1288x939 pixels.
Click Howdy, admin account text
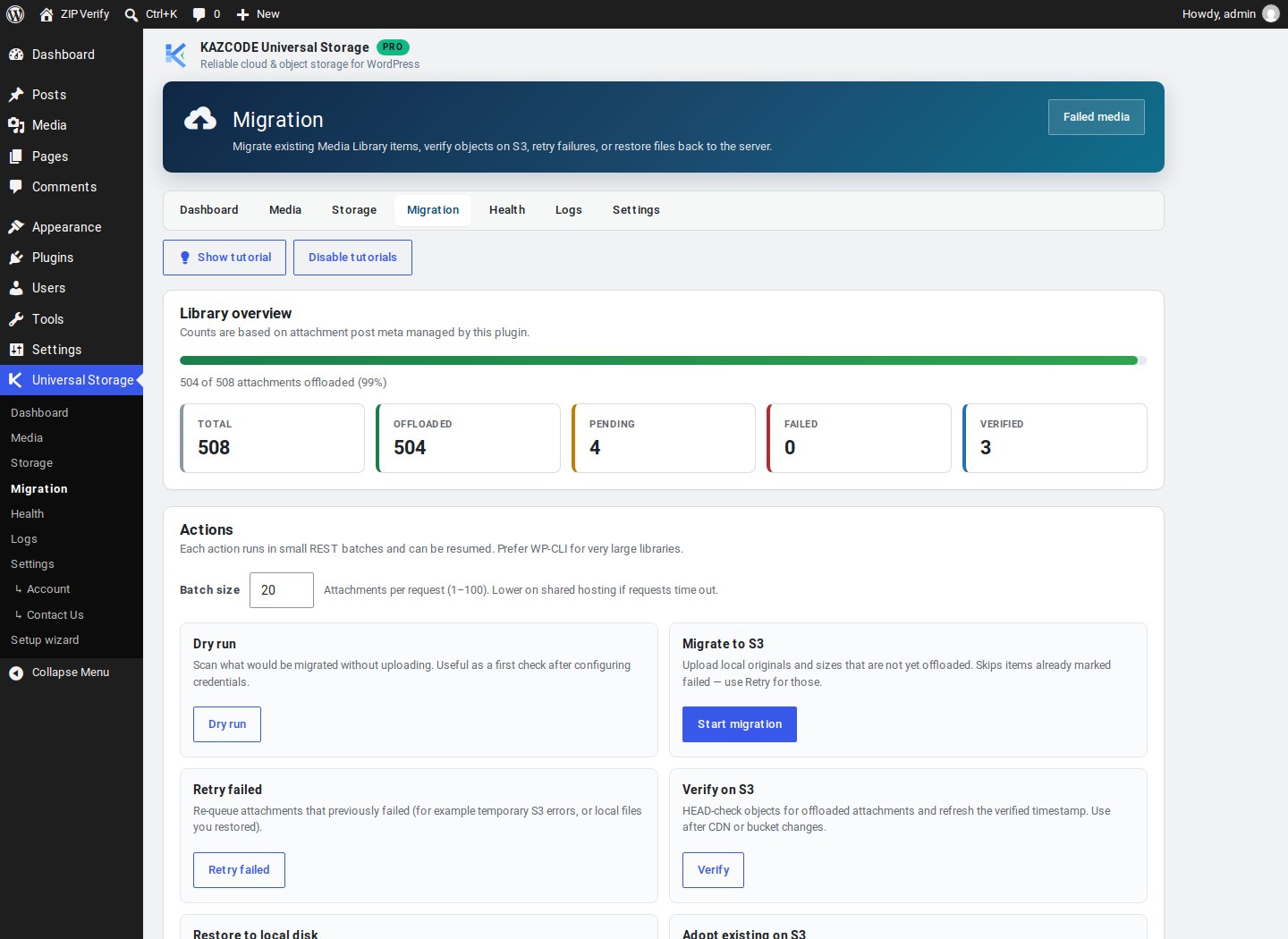click(1218, 14)
